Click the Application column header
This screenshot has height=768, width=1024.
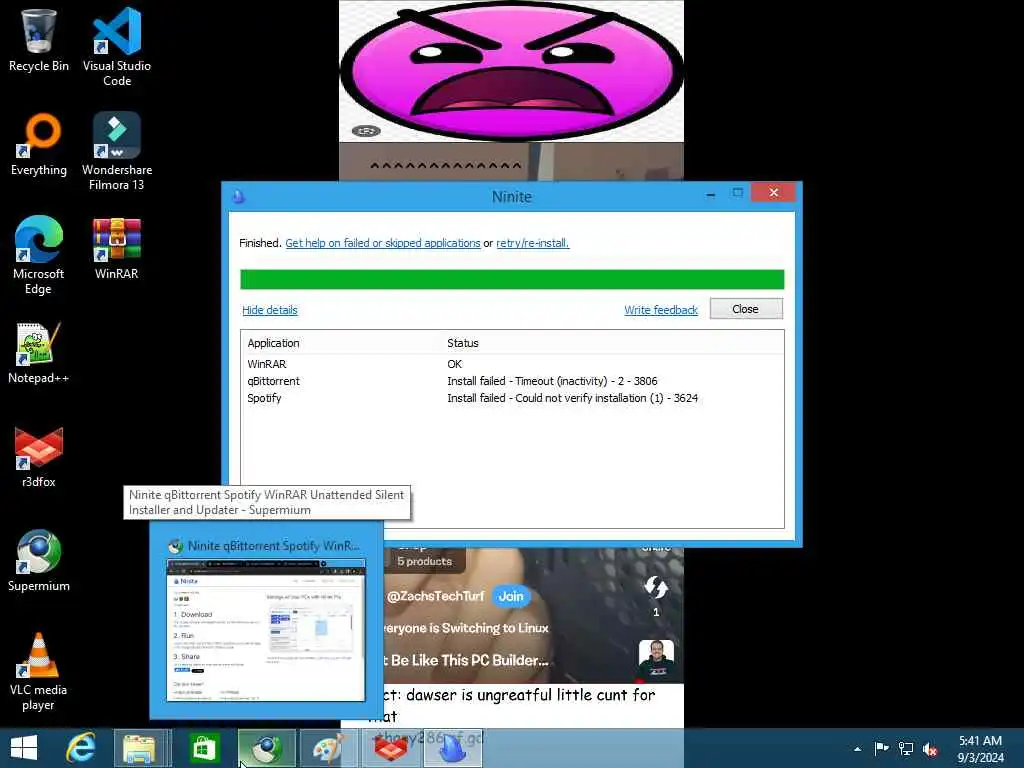273,343
